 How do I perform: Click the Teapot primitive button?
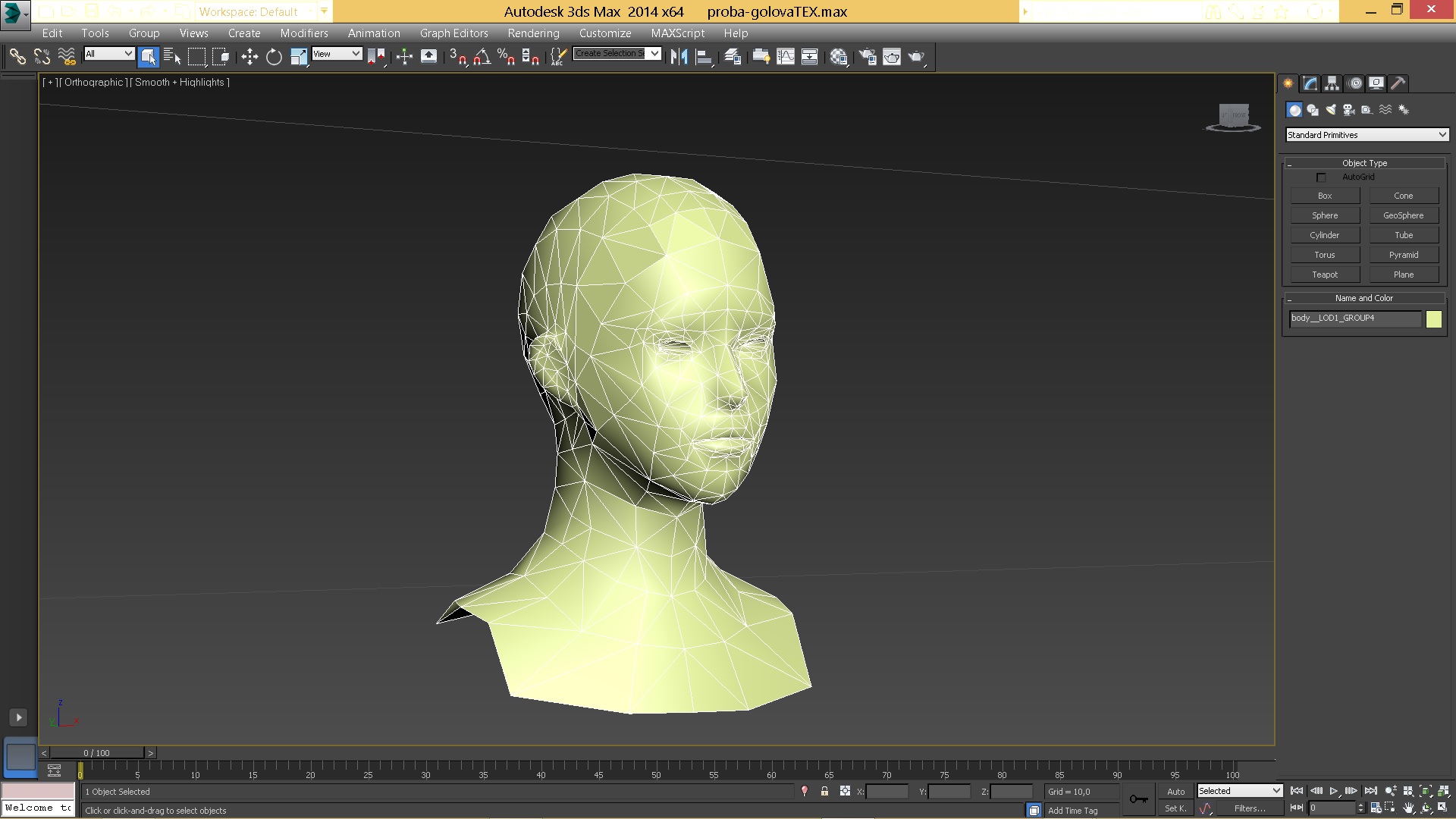1325,275
